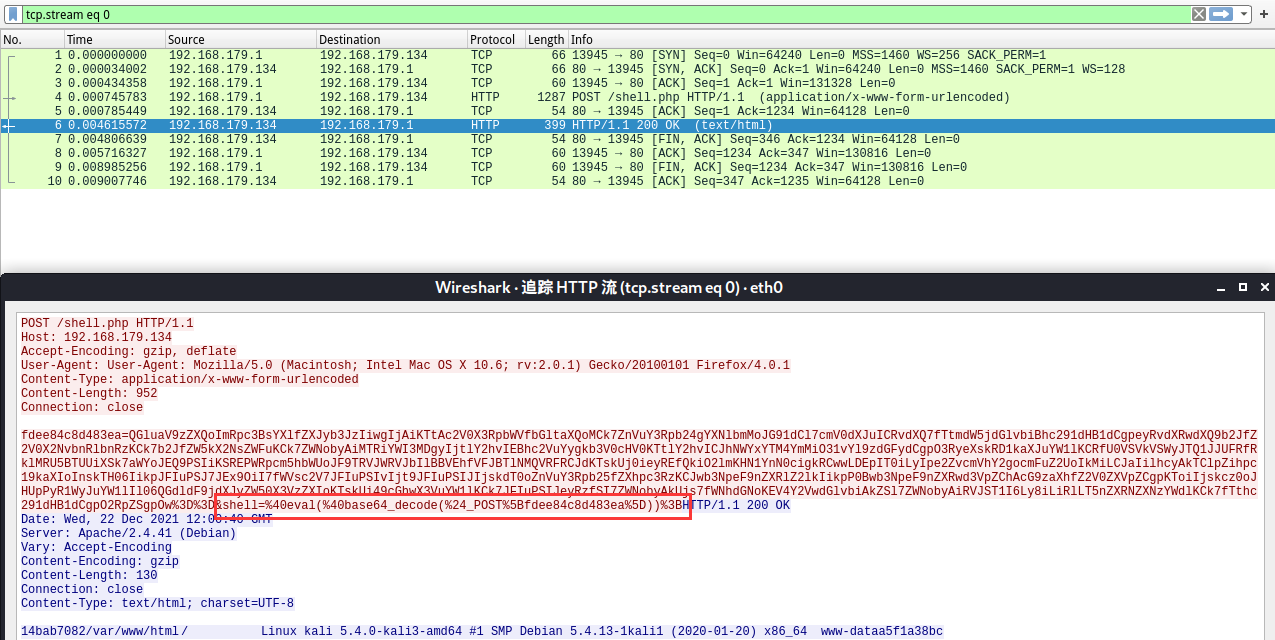The height and width of the screenshot is (640, 1275).
Task: Open the recent filters dropdown arrow
Action: [1244, 14]
